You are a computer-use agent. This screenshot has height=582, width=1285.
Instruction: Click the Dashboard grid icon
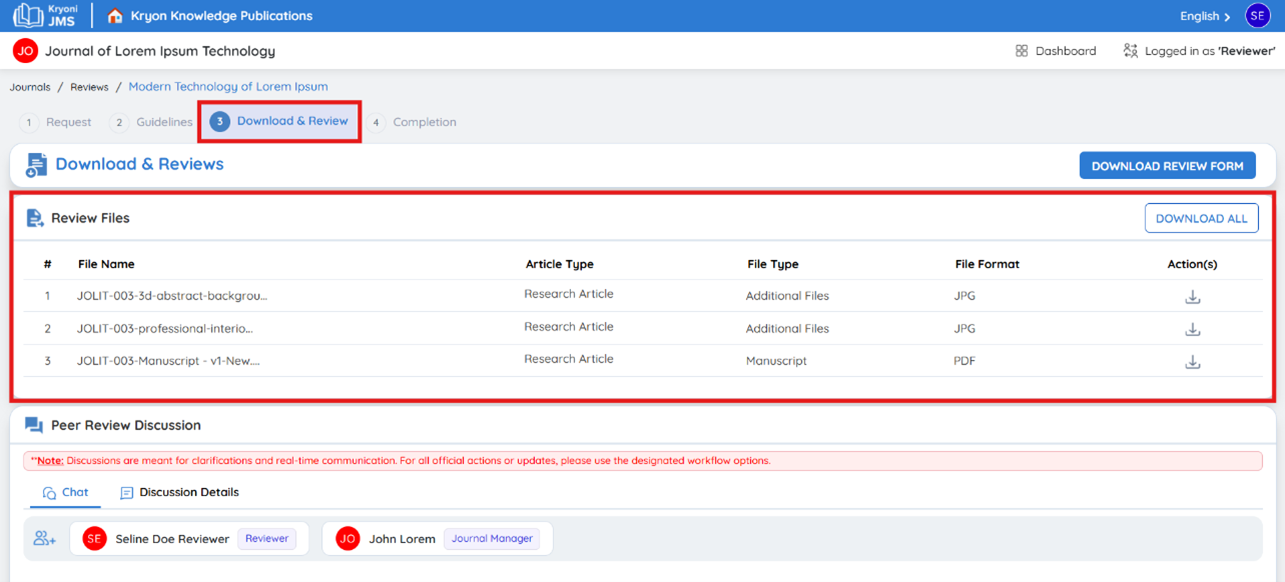point(1021,51)
